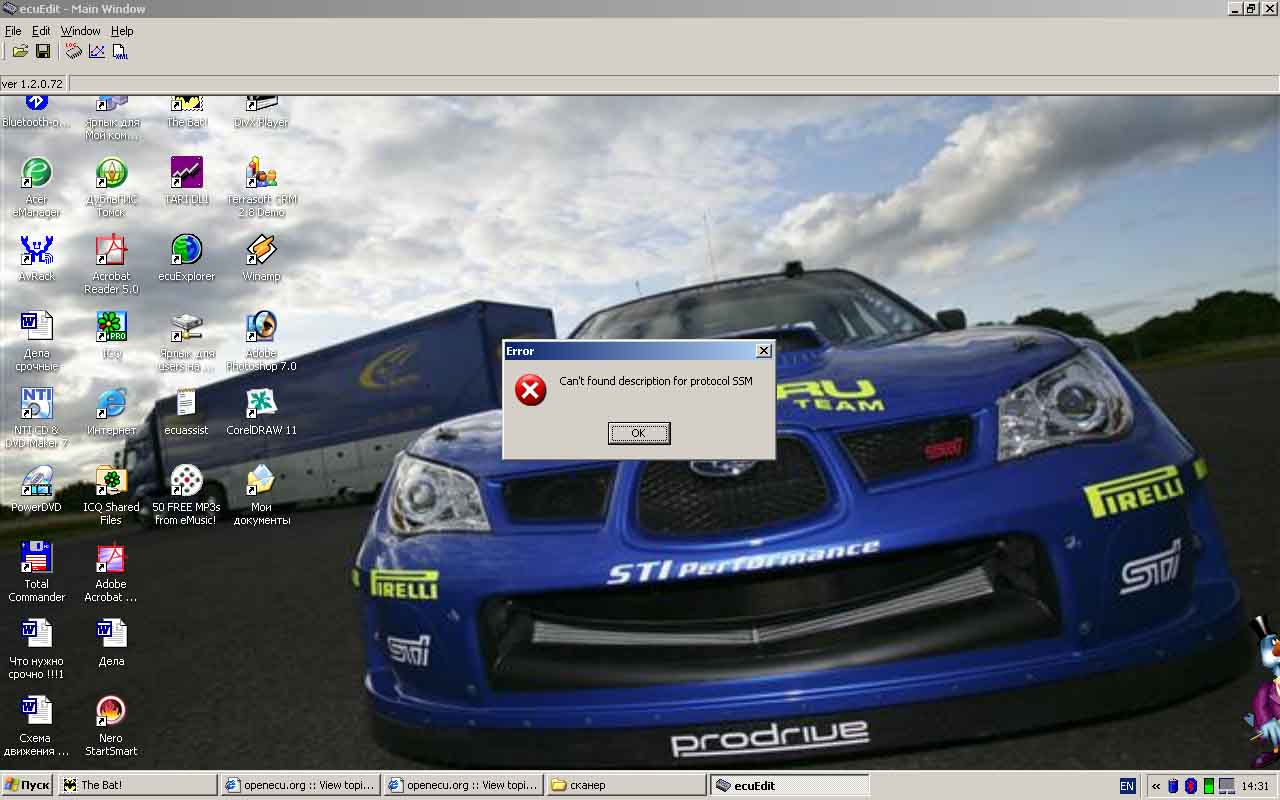Select the CorelDRAW 11 desktop icon
This screenshot has height=800, width=1280.
pos(262,412)
